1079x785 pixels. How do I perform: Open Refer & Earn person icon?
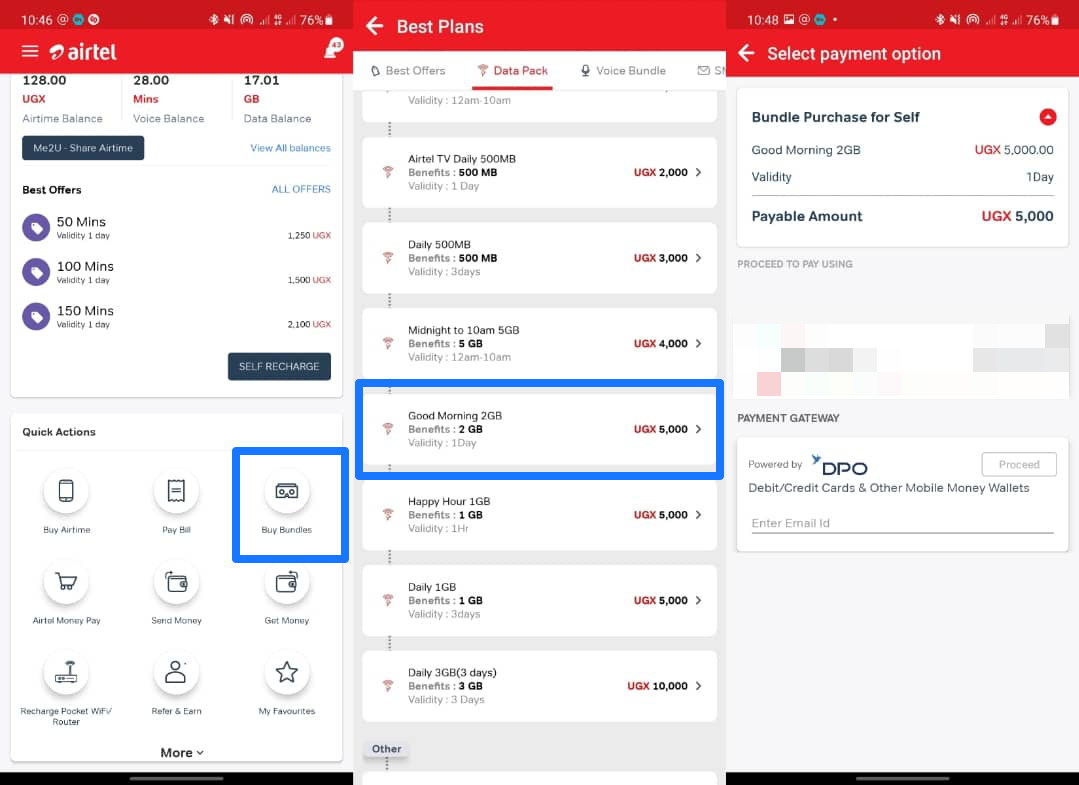click(176, 672)
